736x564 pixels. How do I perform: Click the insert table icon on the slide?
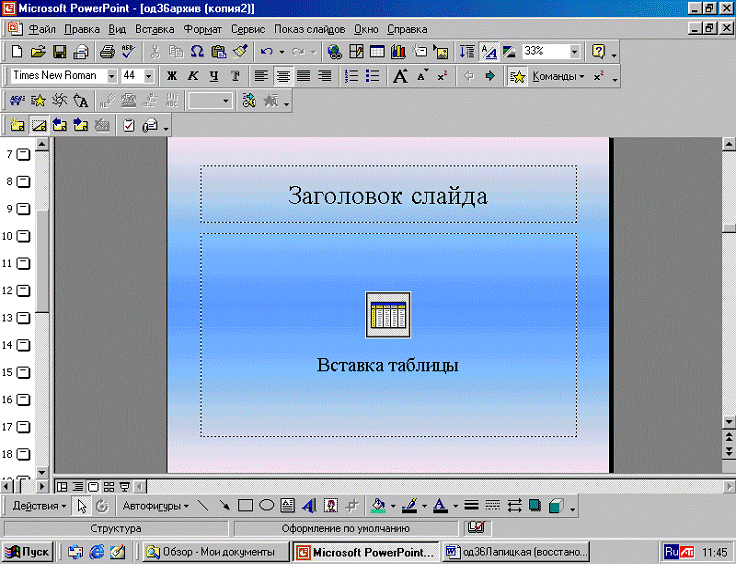click(x=388, y=315)
